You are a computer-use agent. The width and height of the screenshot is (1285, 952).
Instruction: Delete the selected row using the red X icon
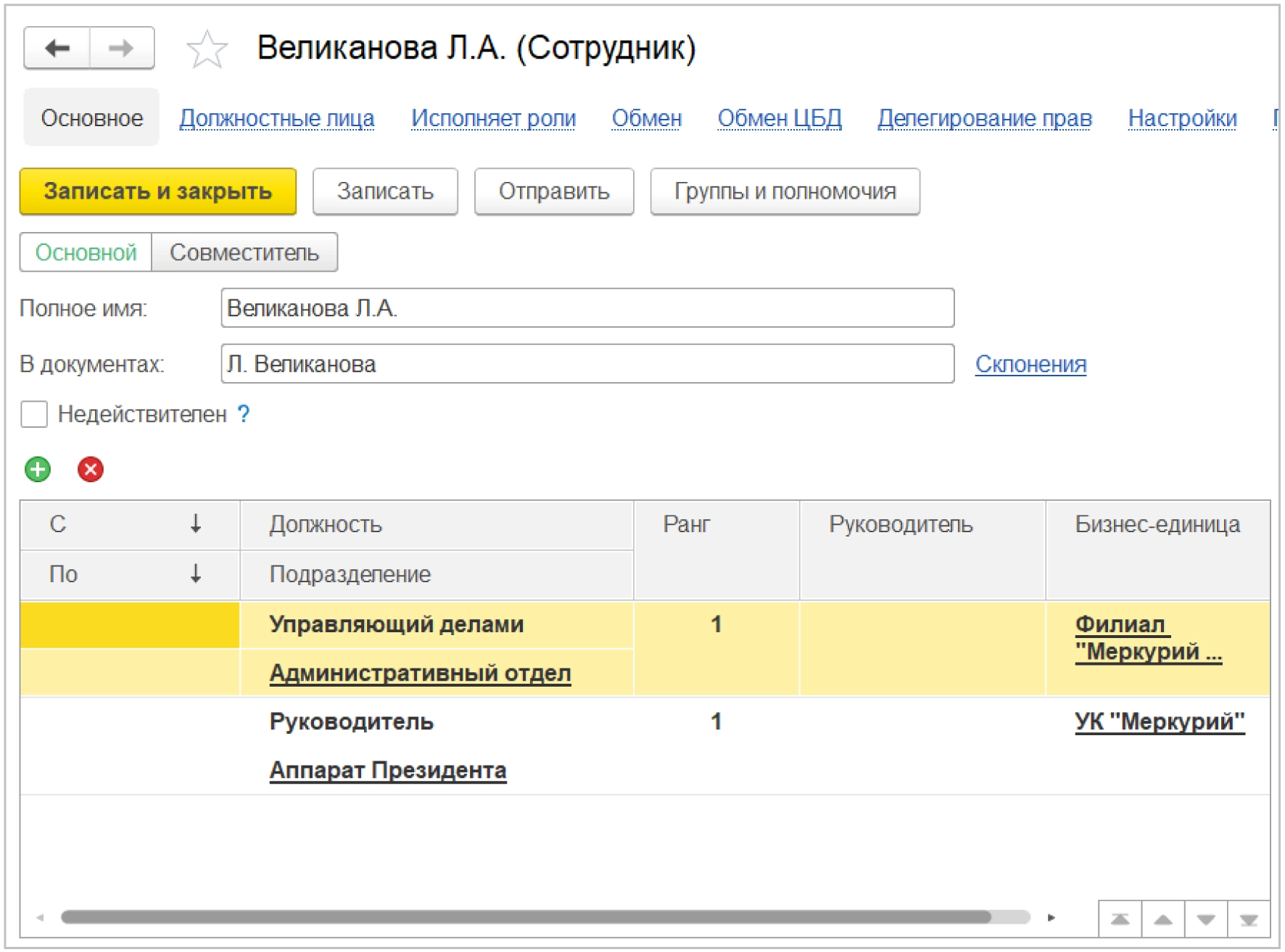point(88,470)
